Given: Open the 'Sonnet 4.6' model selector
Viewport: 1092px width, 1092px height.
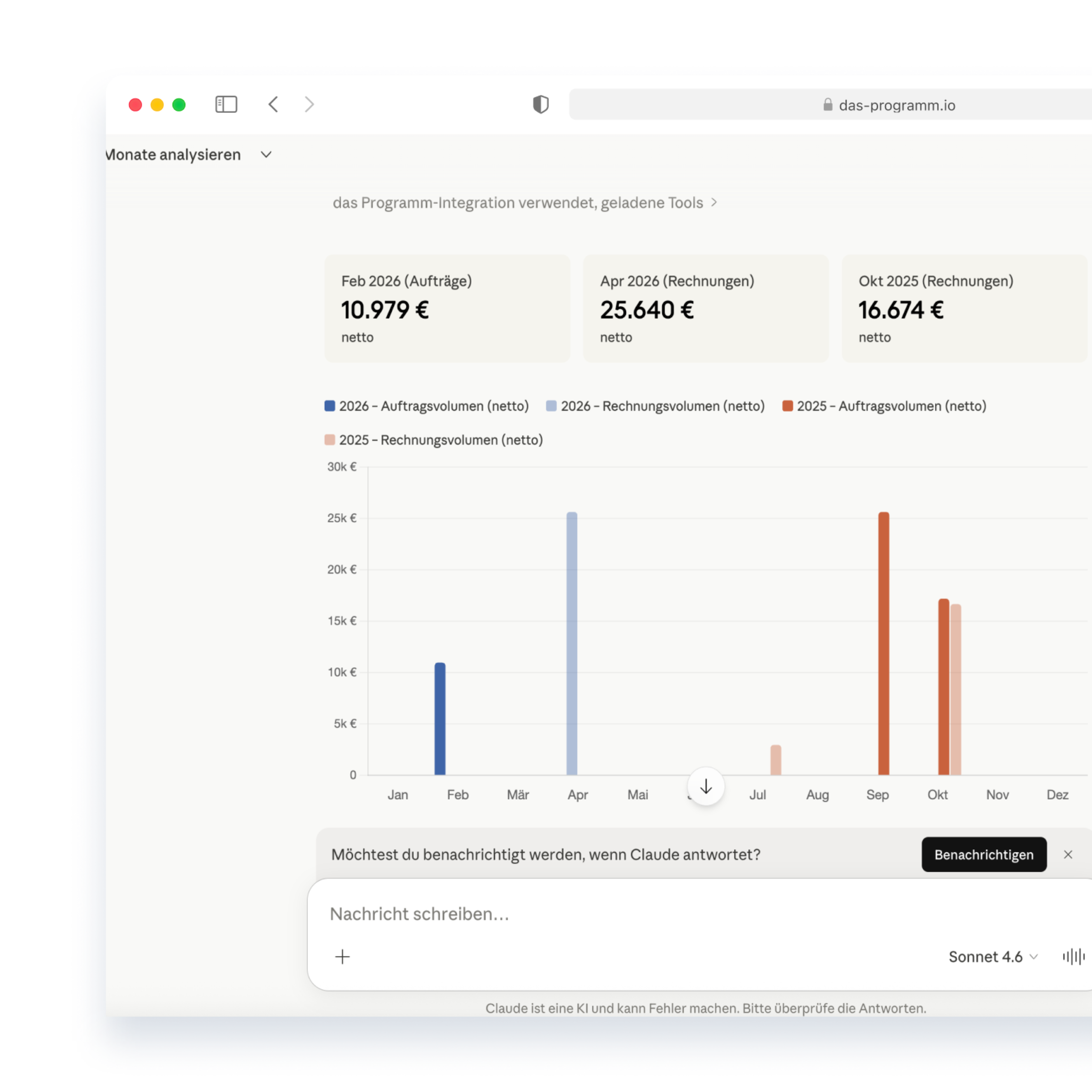Looking at the screenshot, I should click(993, 957).
